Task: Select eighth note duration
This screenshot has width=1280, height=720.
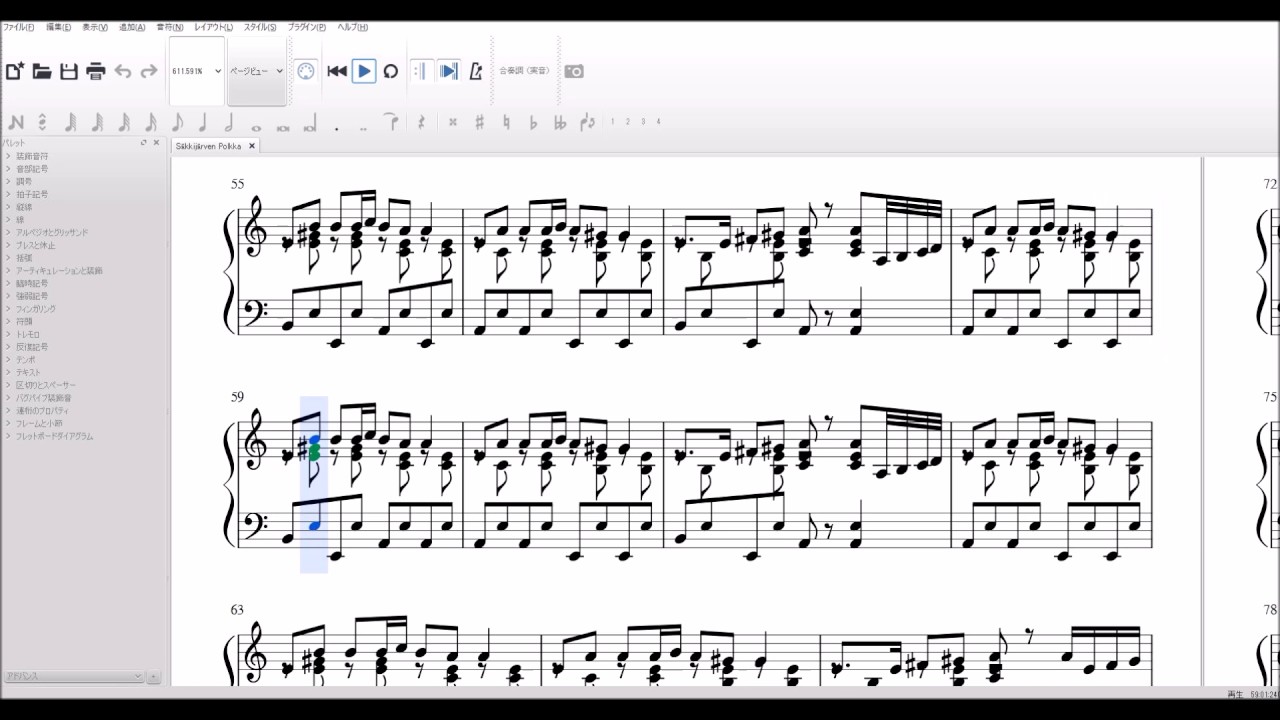Action: (x=177, y=123)
